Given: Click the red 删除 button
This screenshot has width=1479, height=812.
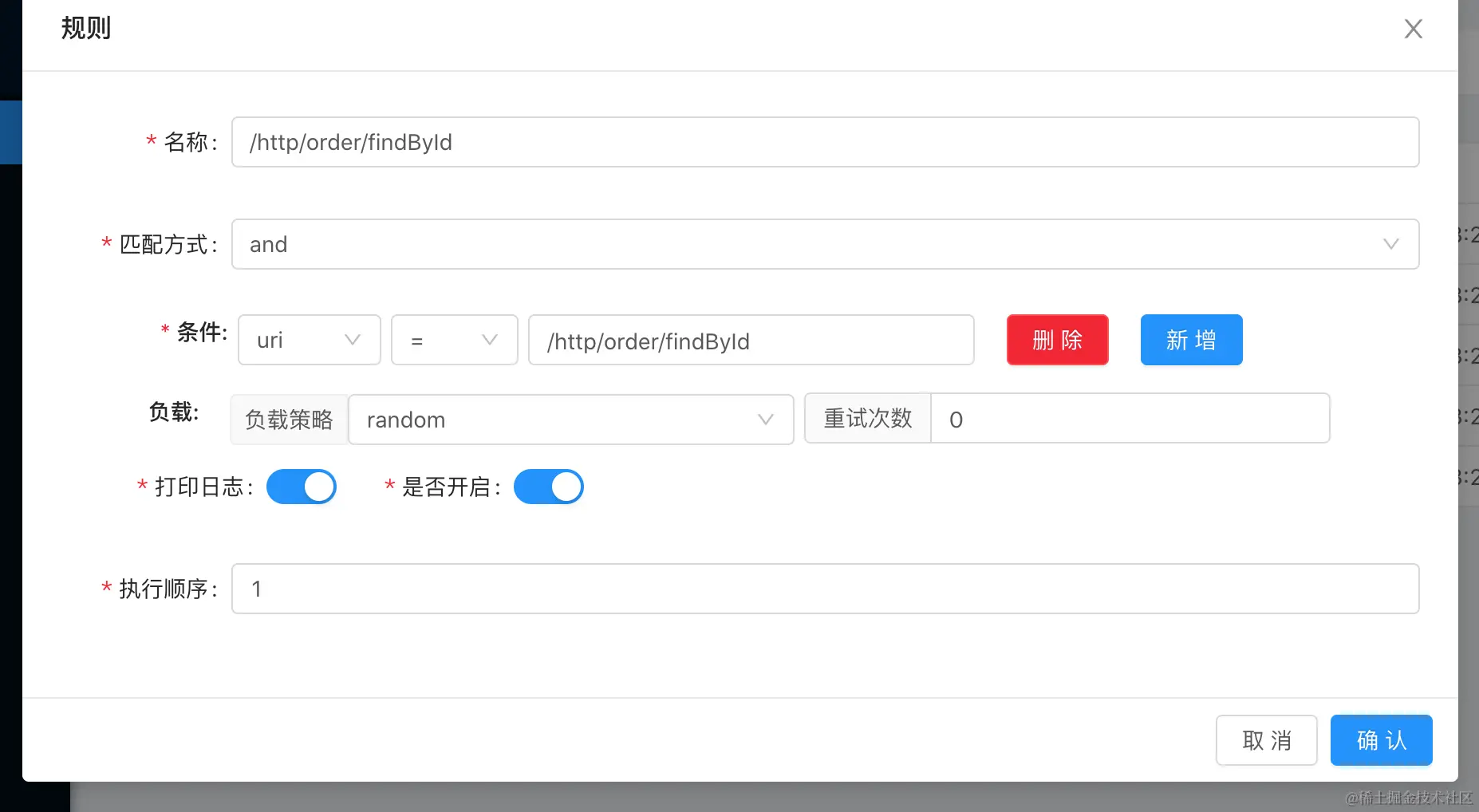Looking at the screenshot, I should point(1057,340).
